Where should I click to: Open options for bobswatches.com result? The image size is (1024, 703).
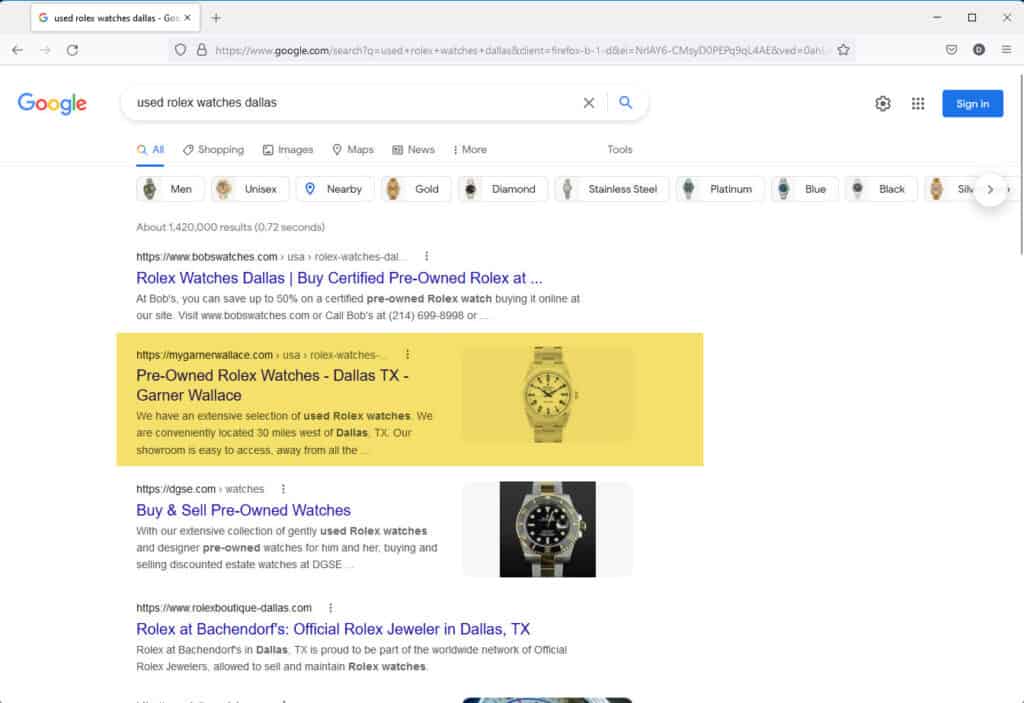pos(426,256)
